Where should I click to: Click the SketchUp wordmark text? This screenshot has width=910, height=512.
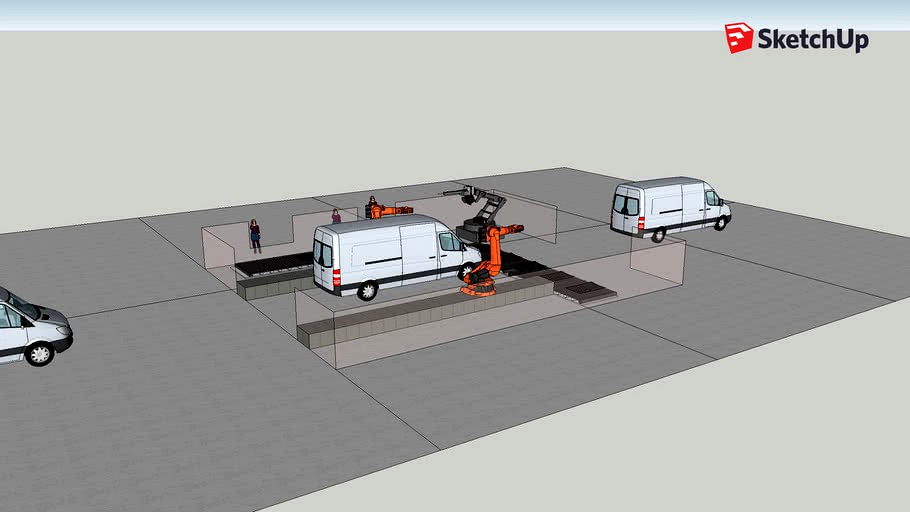(x=813, y=40)
